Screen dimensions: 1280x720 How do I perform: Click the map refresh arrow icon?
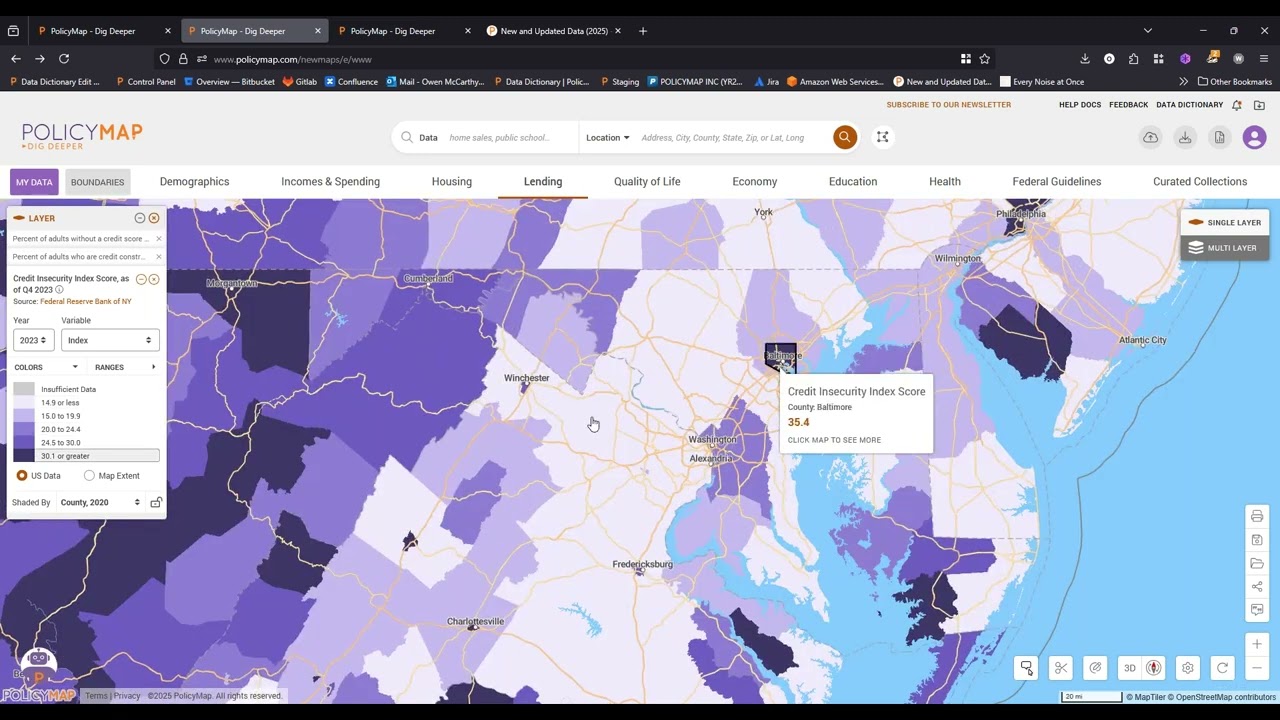coord(1222,668)
